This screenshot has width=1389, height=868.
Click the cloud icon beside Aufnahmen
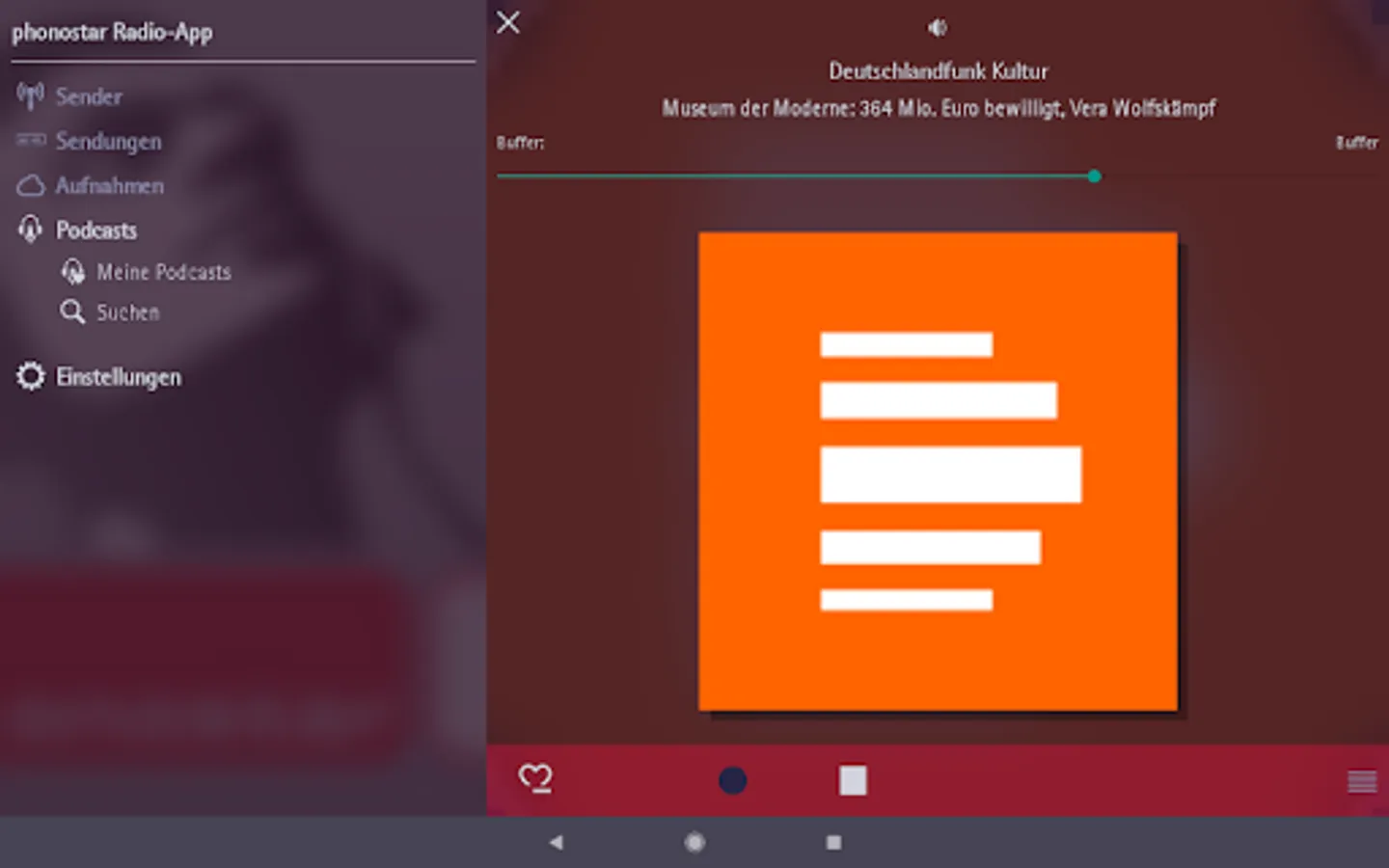pyautogui.click(x=30, y=185)
